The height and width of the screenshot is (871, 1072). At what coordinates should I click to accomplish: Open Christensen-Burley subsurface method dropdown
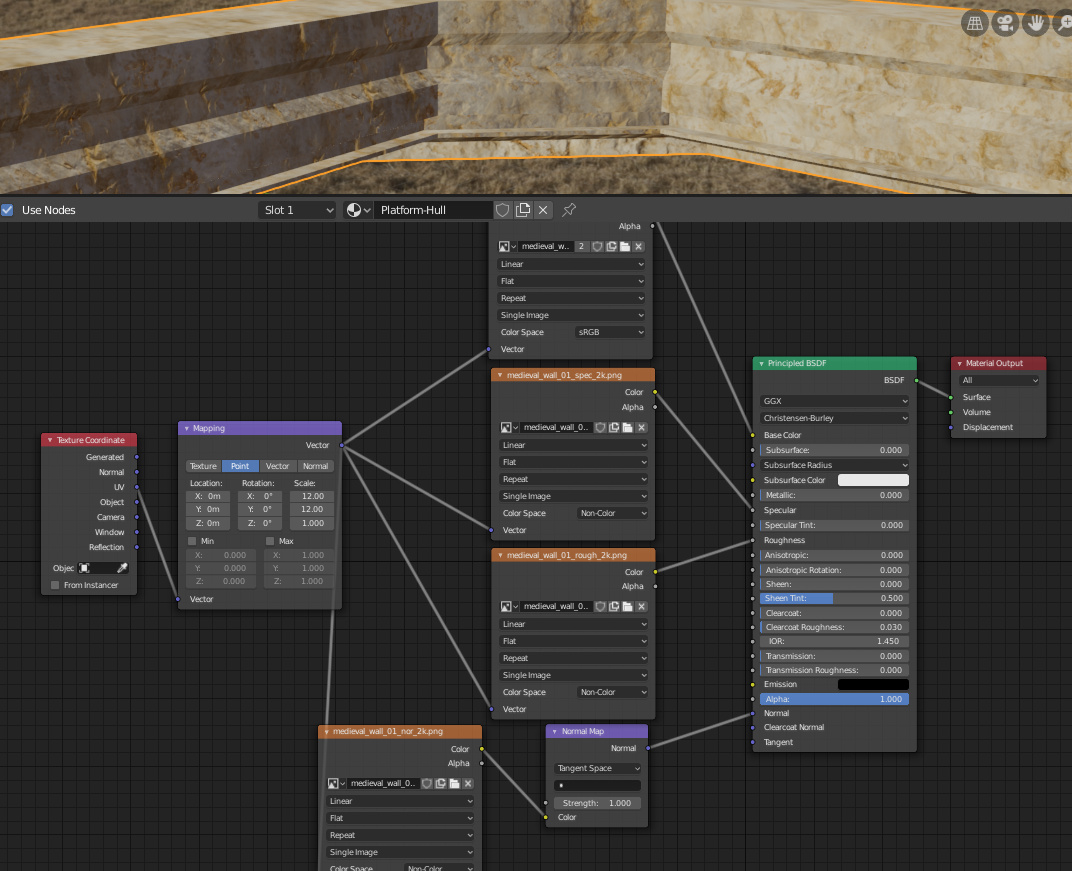(834, 418)
